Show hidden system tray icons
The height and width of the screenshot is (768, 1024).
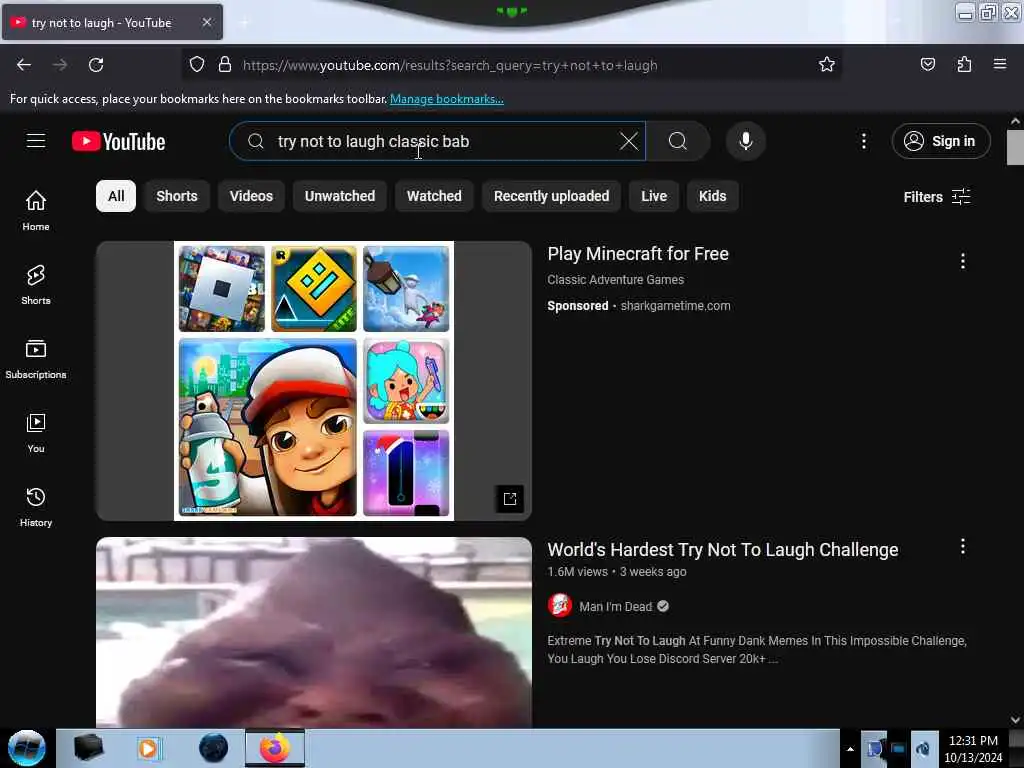[x=850, y=749]
